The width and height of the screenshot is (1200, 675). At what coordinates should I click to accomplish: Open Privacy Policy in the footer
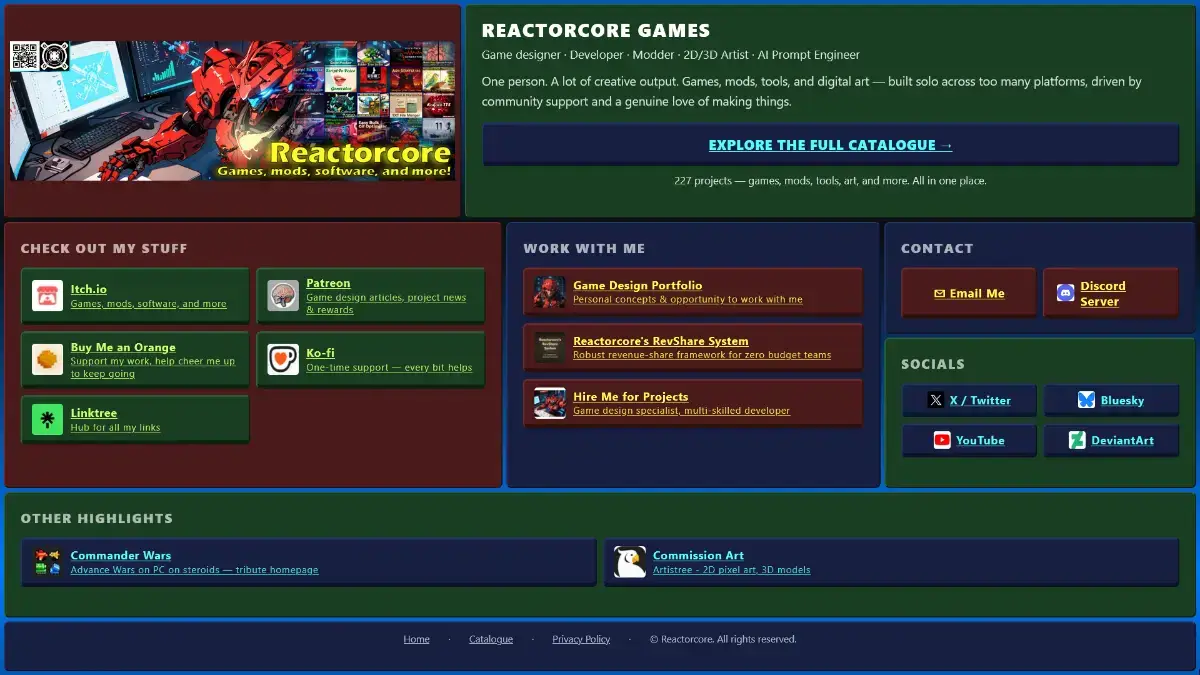tap(581, 639)
